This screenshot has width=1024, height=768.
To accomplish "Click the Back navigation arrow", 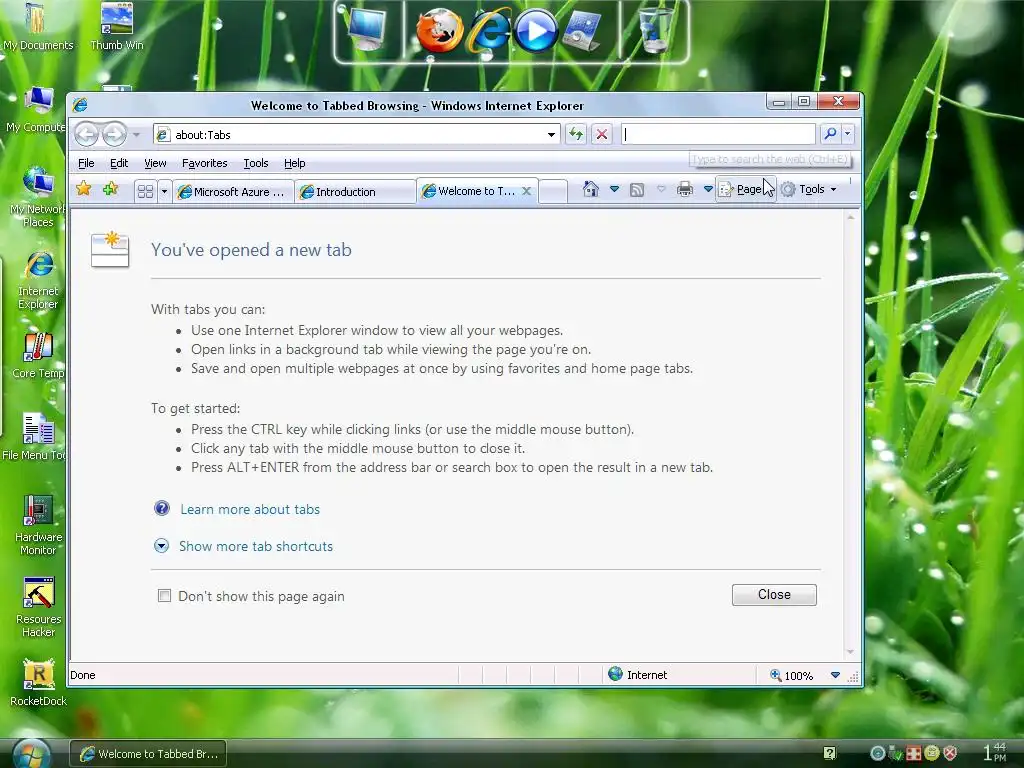I will click(x=86, y=135).
